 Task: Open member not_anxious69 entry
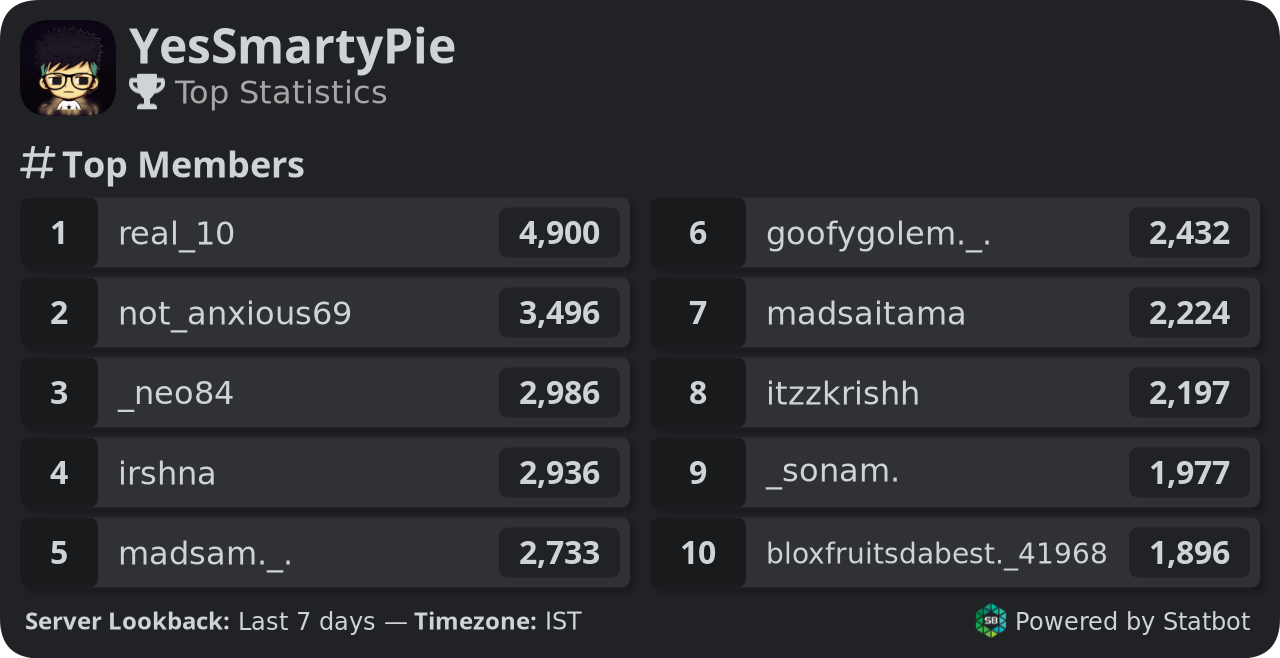tap(325, 313)
